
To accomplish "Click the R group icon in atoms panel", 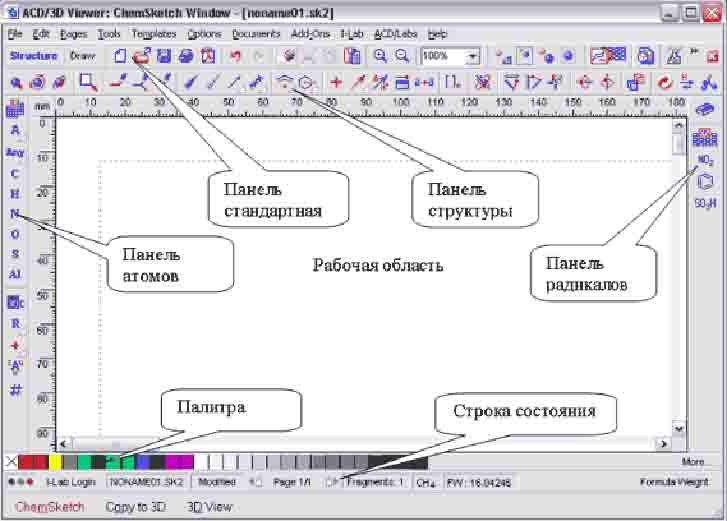I will point(15,324).
